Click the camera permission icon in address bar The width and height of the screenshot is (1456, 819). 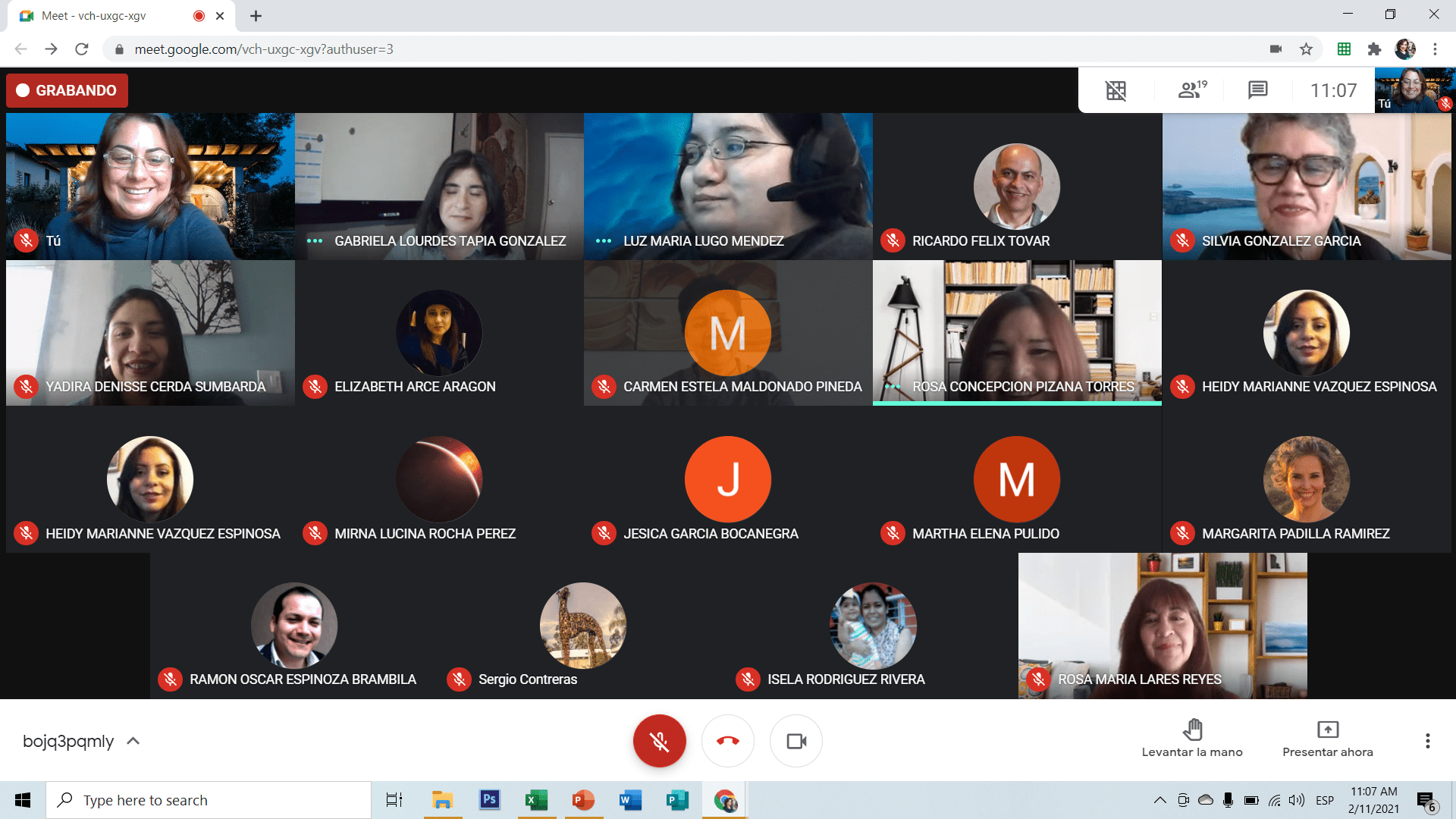pyautogui.click(x=1276, y=49)
